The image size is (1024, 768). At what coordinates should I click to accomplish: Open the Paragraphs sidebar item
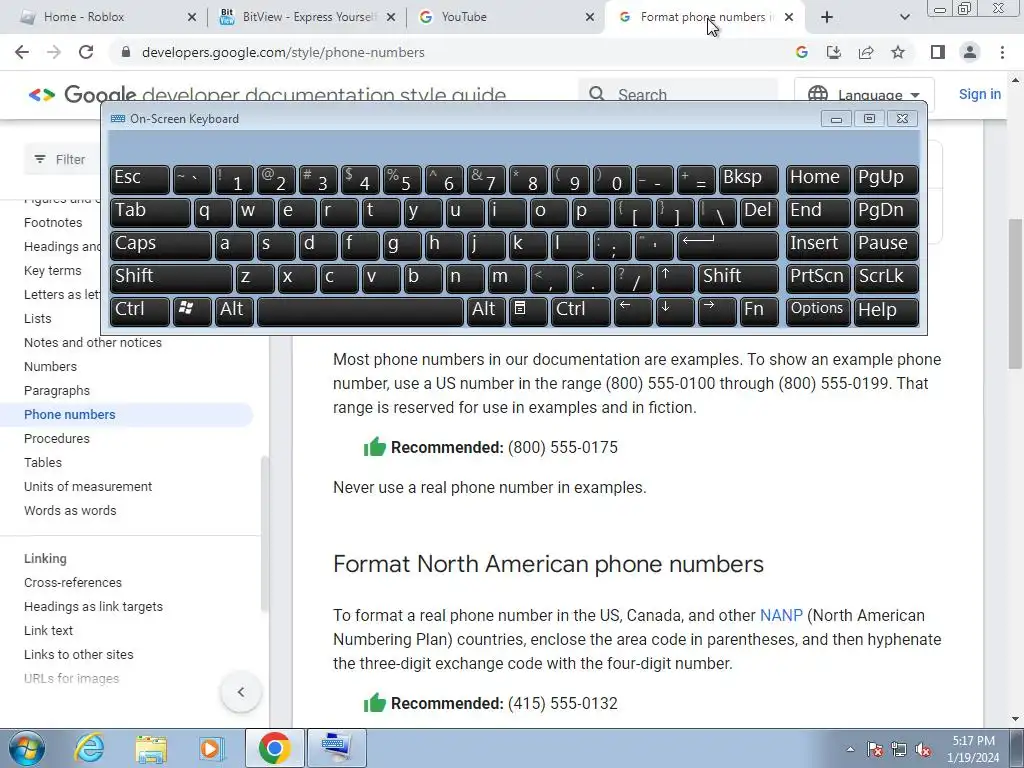coord(57,391)
